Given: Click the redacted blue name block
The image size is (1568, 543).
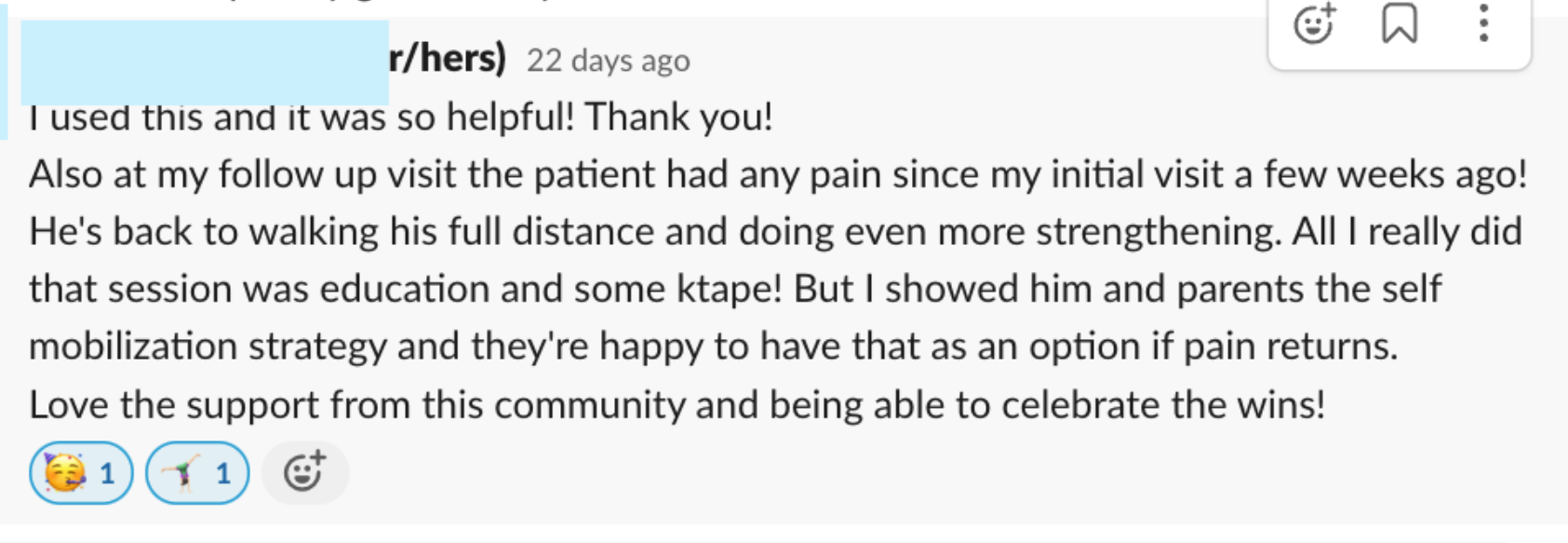Looking at the screenshot, I should [205, 61].
